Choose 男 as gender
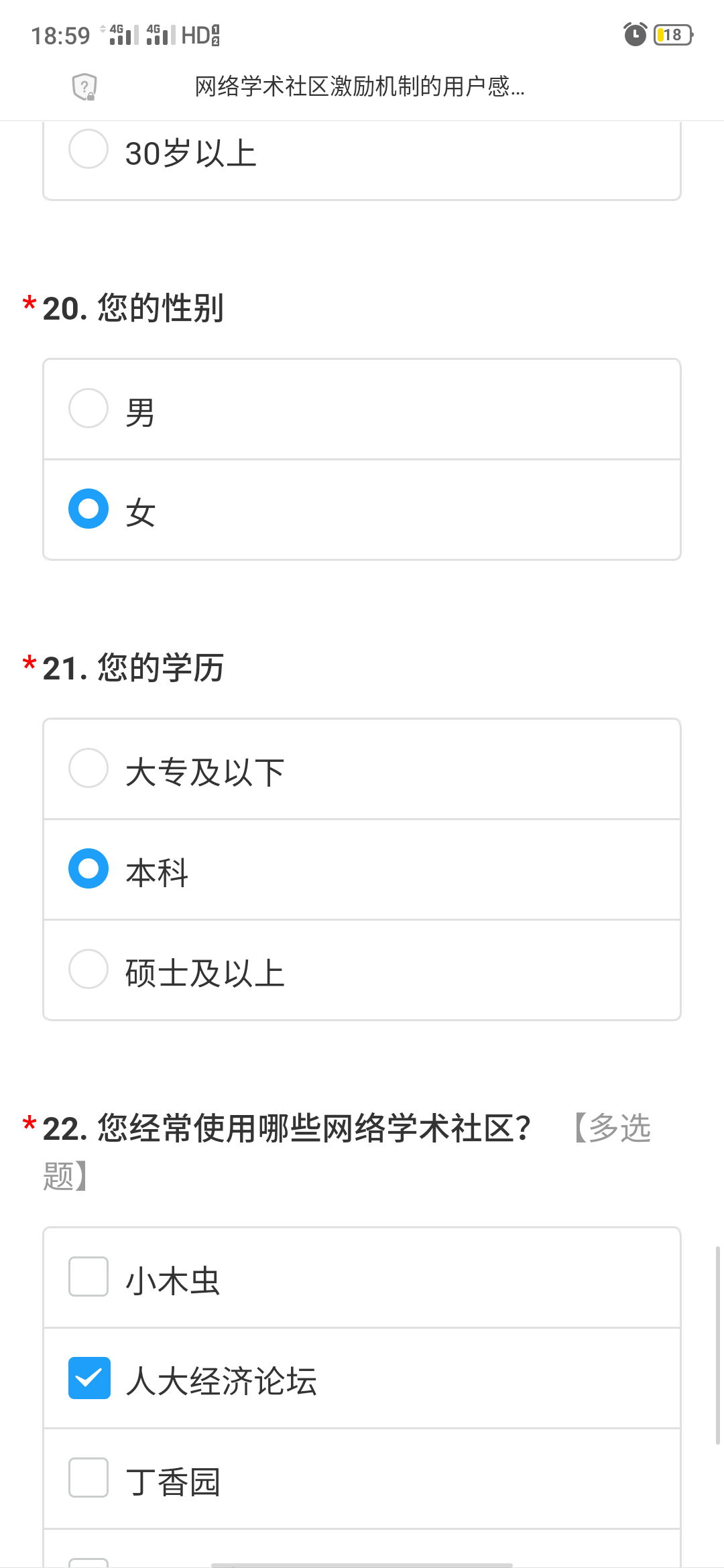 click(88, 408)
